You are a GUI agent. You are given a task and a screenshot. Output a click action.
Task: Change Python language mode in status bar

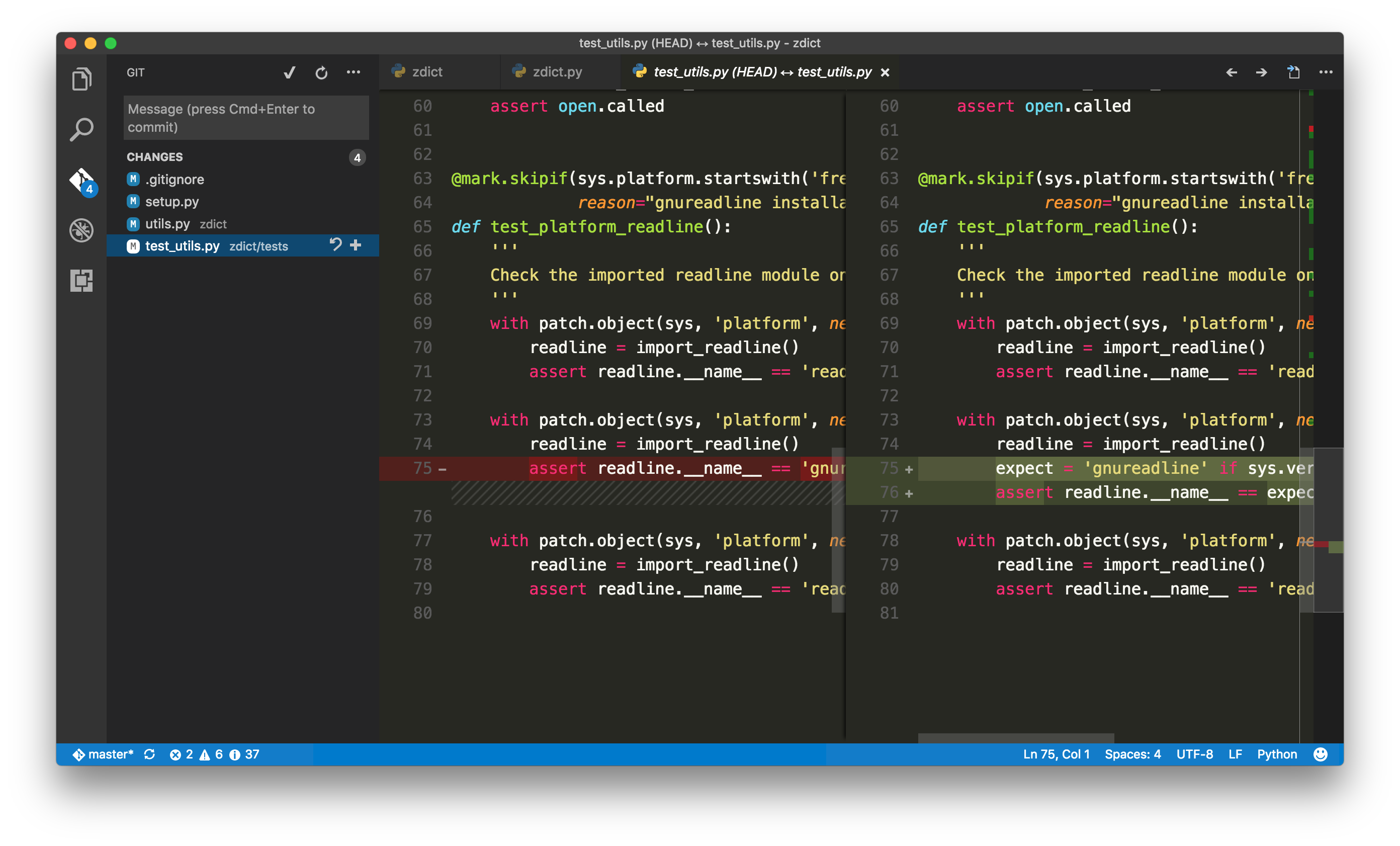[x=1277, y=754]
